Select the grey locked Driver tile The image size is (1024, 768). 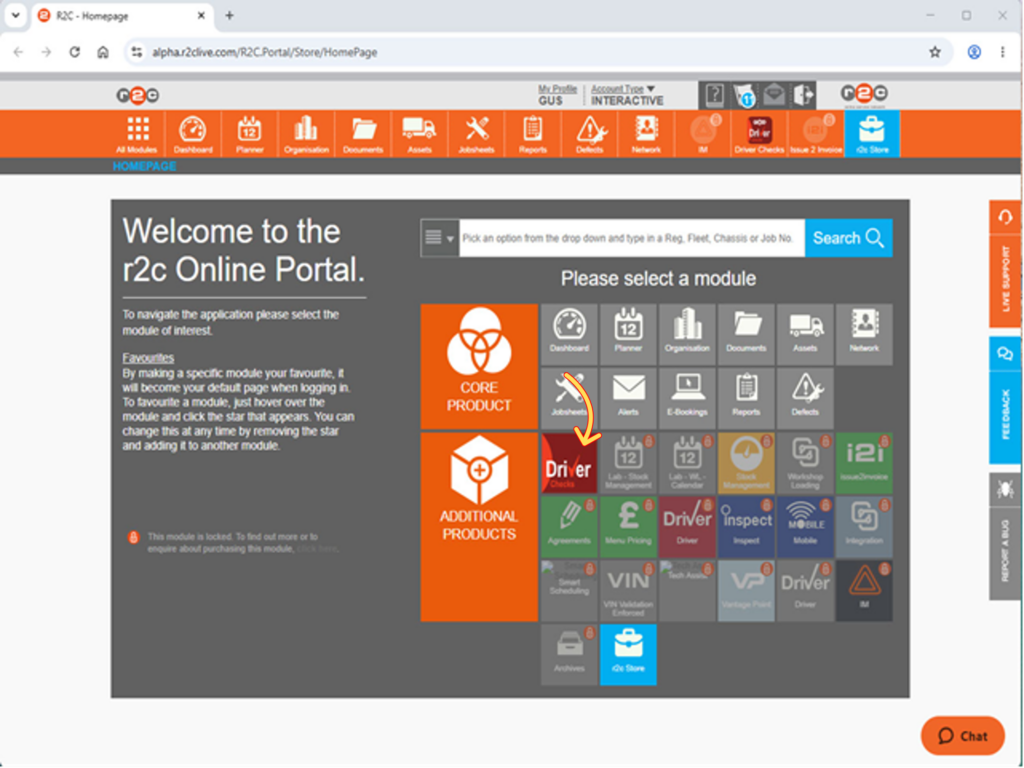click(805, 590)
